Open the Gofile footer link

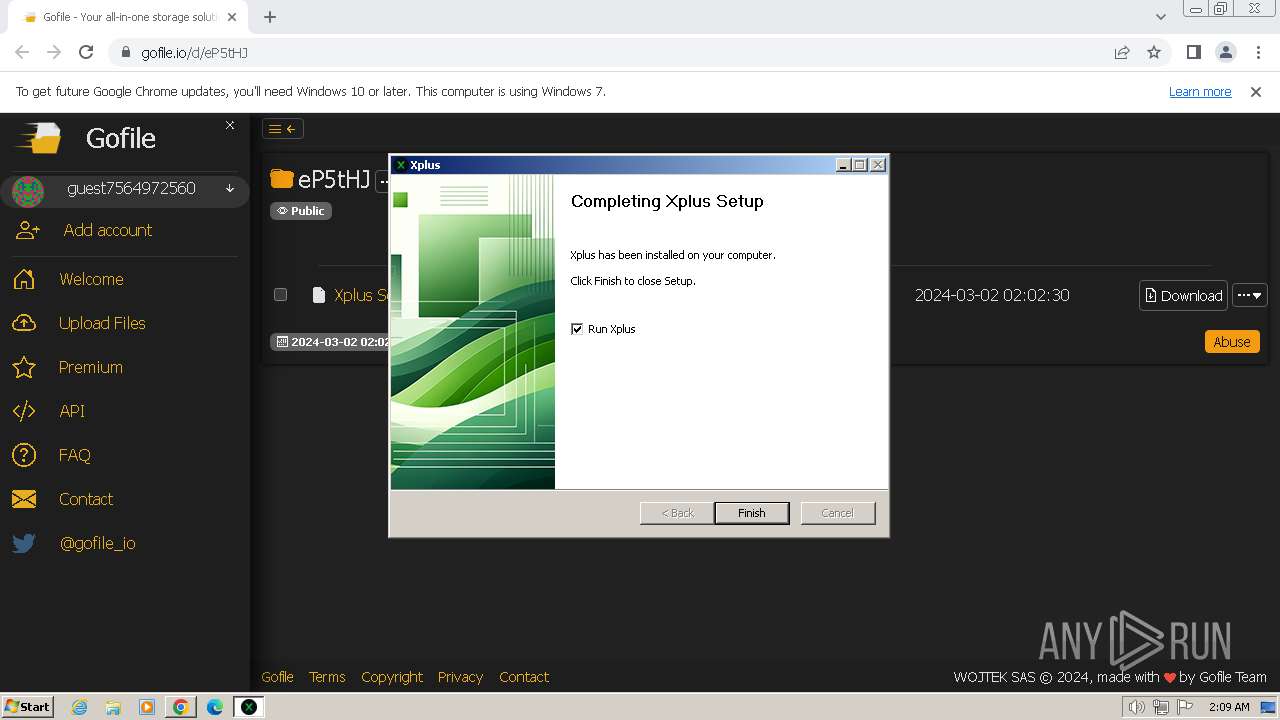point(277,677)
